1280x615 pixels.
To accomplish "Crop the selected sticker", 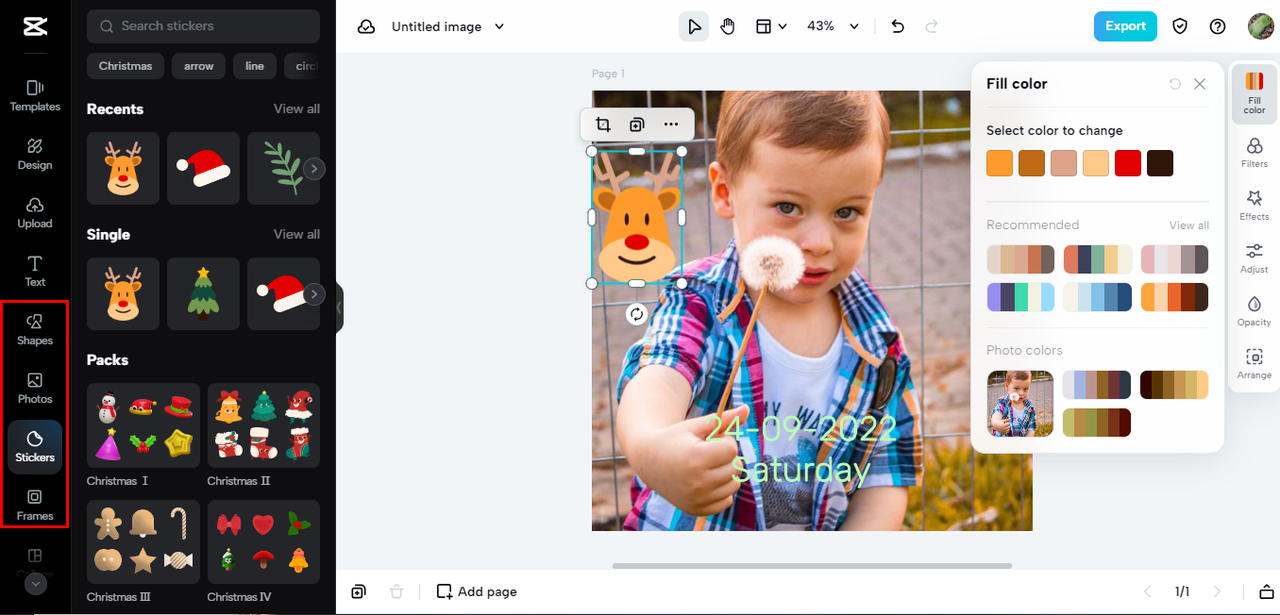I will coord(603,124).
